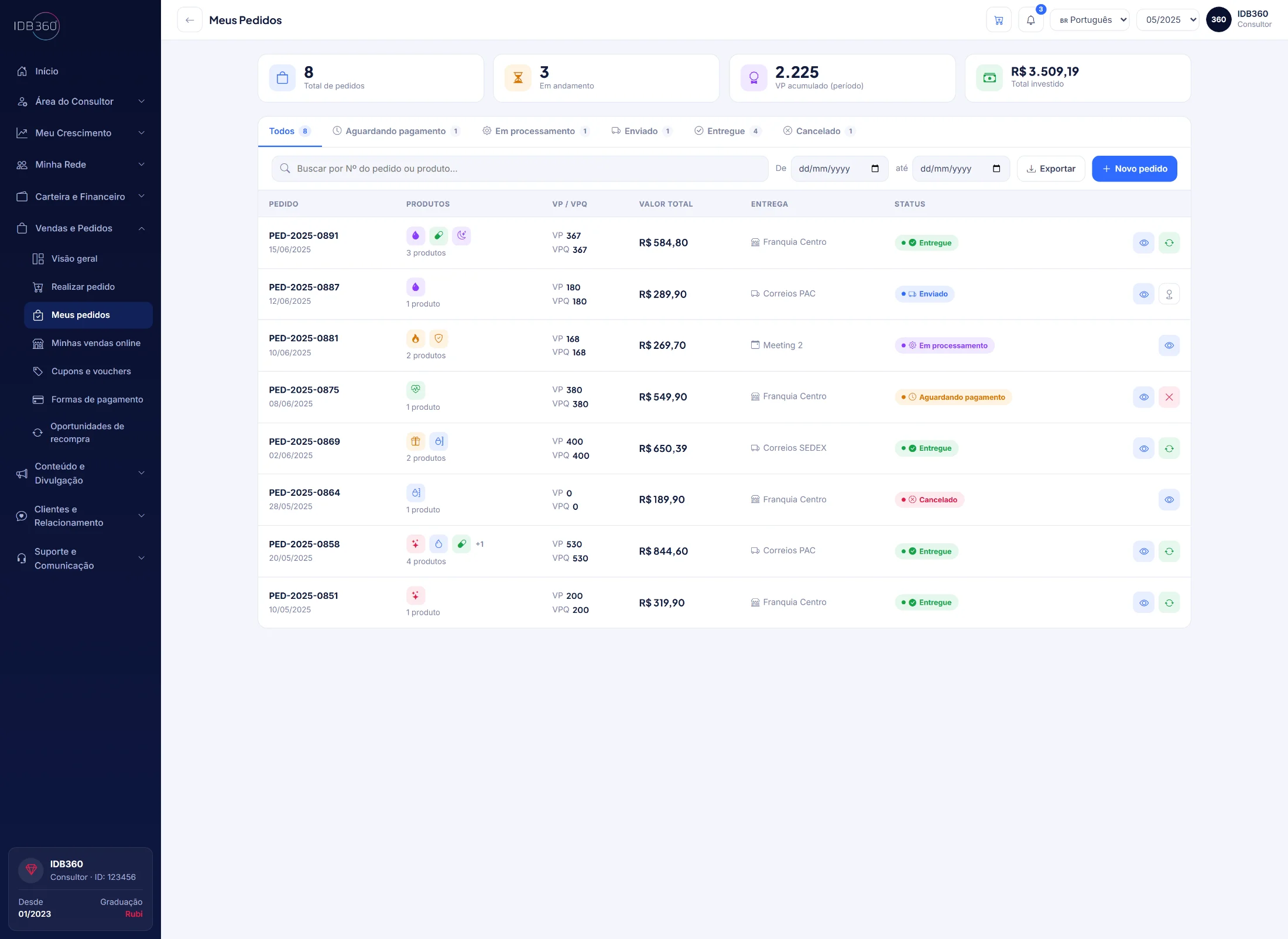The height and width of the screenshot is (939, 1288).
Task: Track shipment icon for order PED-2025-0887
Action: pos(1169,294)
